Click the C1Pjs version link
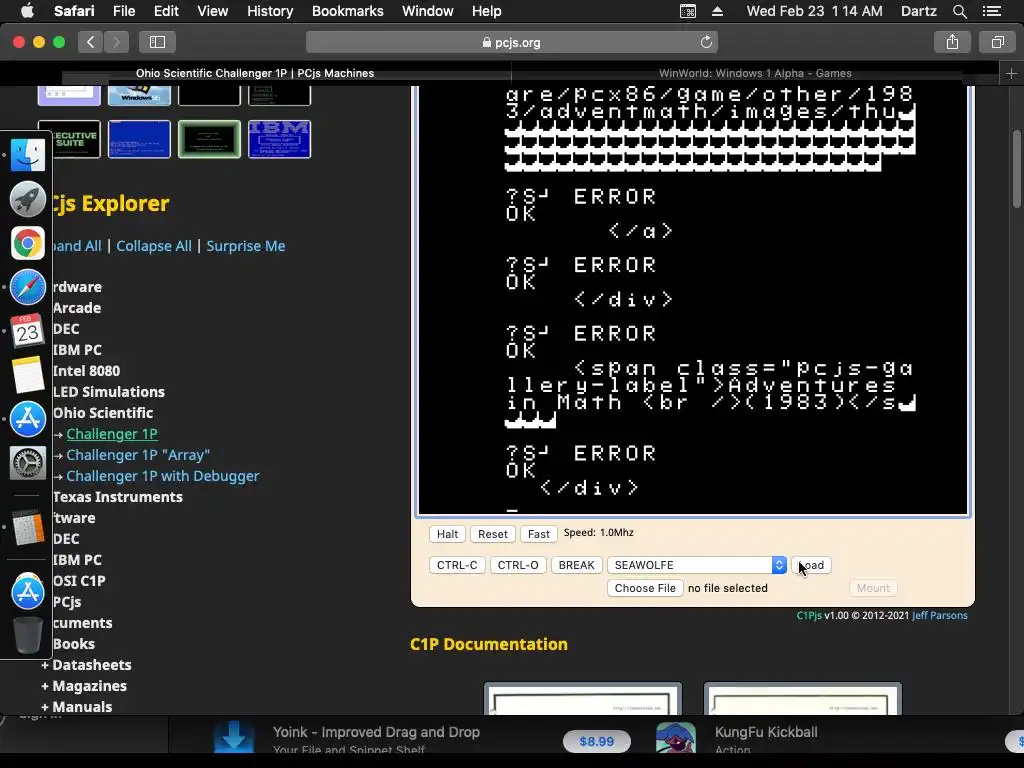Screen dimensions: 1024x768 [808, 615]
